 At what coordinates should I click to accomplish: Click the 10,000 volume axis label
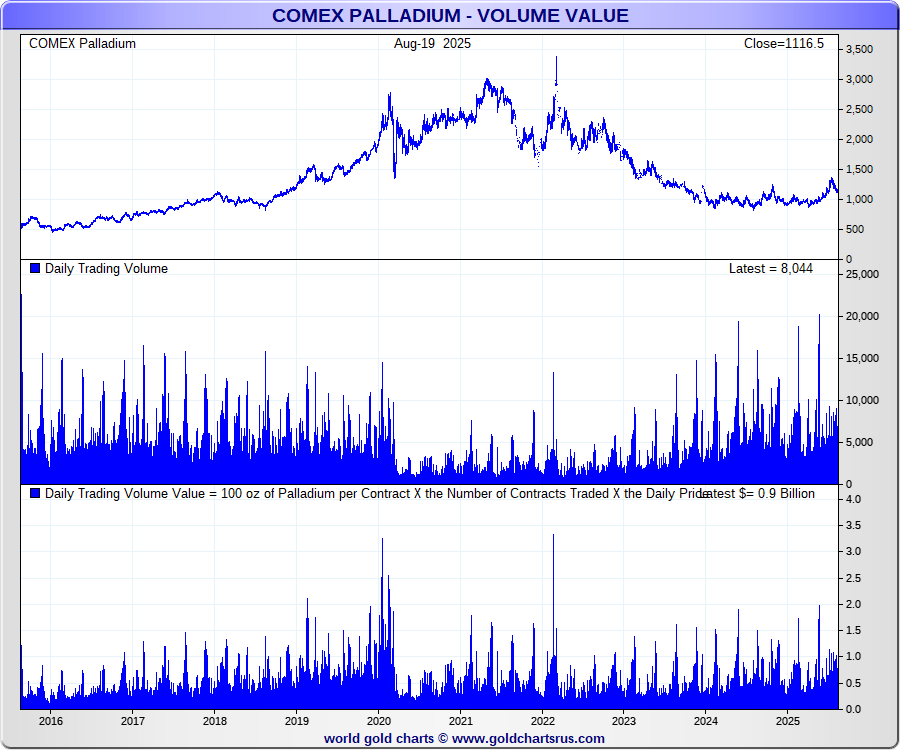tap(862, 401)
